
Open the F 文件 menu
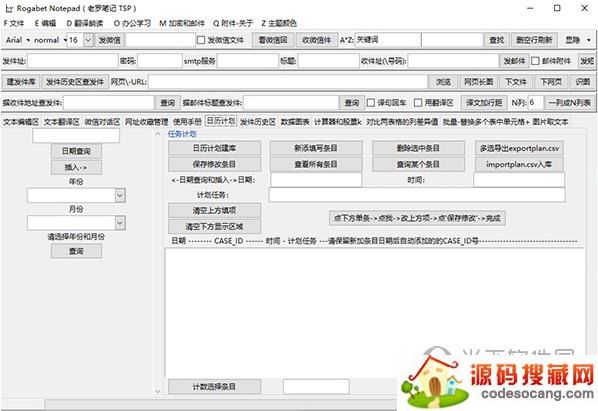point(14,23)
